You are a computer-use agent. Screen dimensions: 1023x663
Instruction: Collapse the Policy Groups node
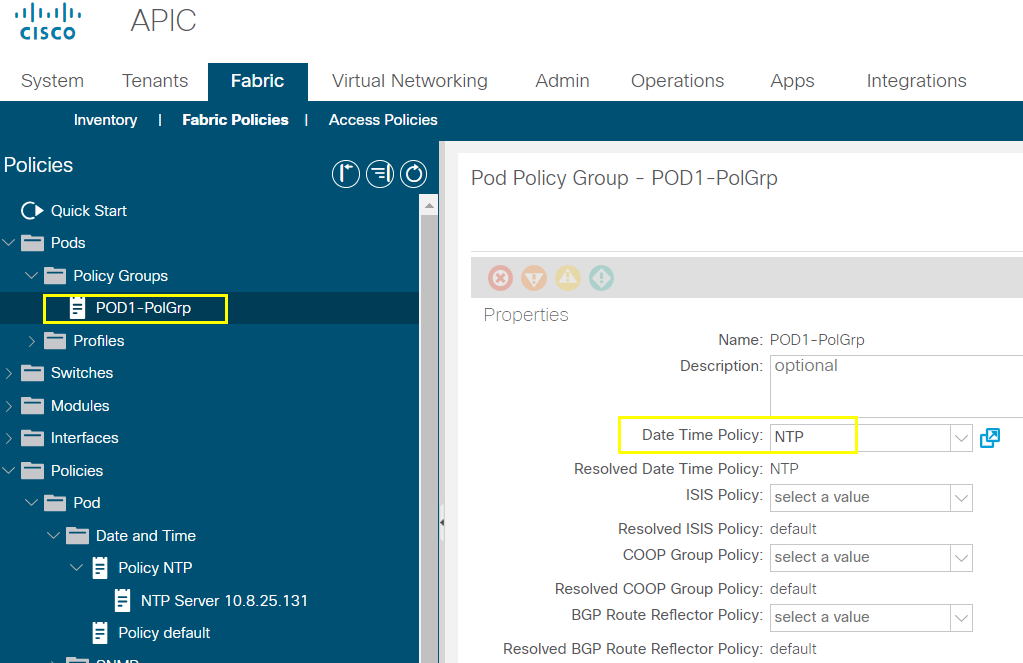tap(31, 275)
